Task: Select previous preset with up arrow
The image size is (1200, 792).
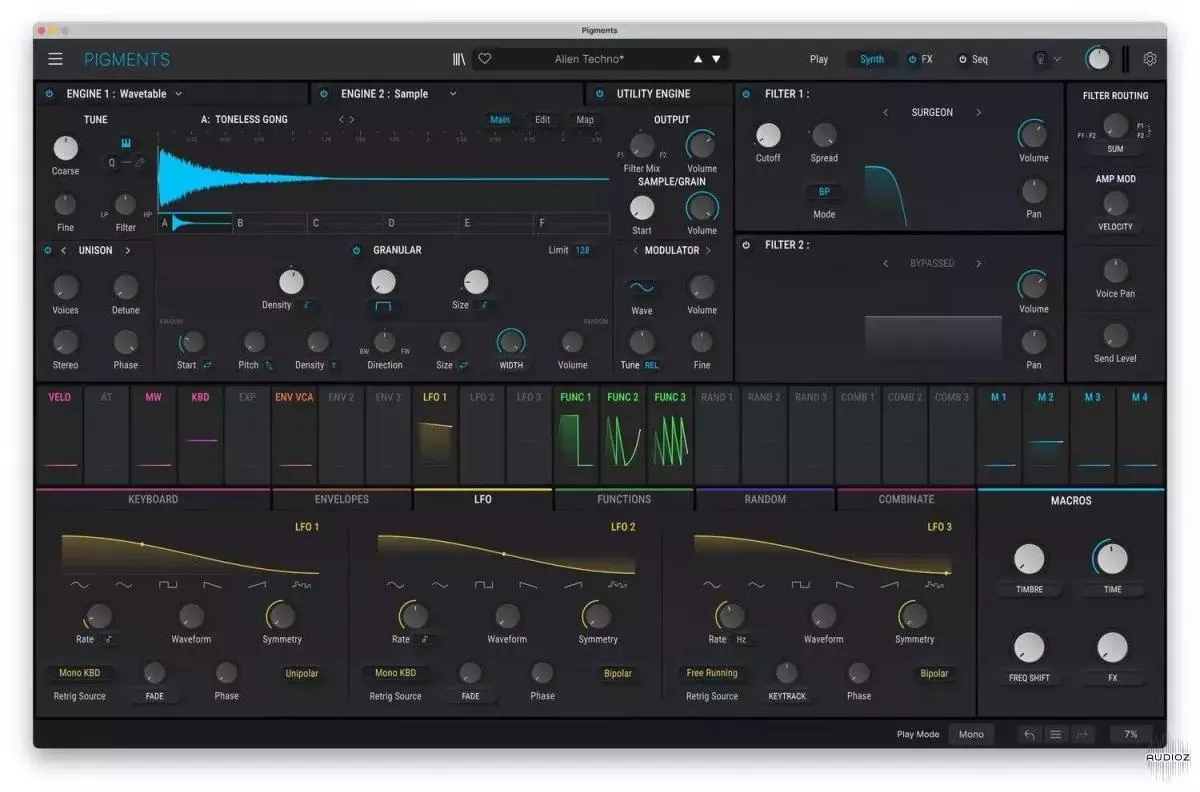Action: point(698,59)
